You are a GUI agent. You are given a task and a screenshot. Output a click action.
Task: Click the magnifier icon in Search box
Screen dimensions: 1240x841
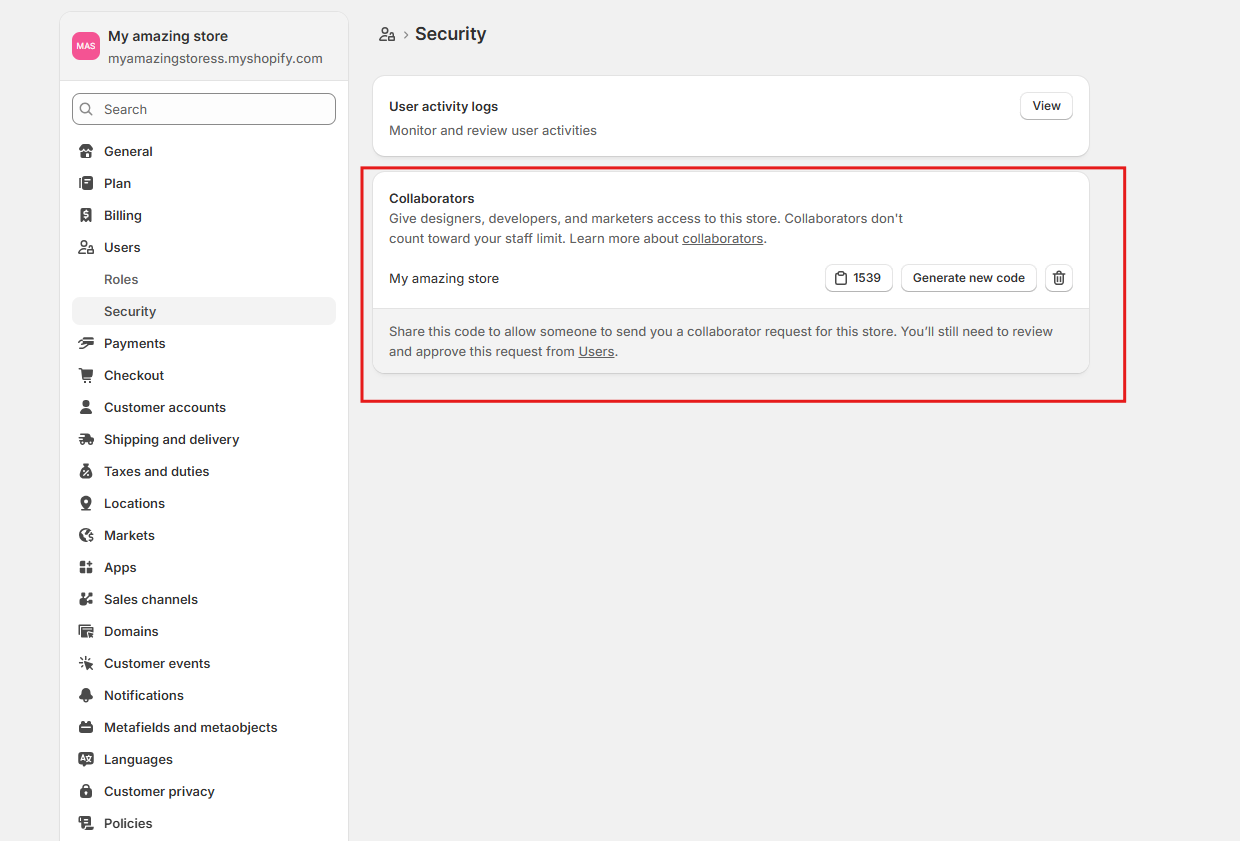86,109
